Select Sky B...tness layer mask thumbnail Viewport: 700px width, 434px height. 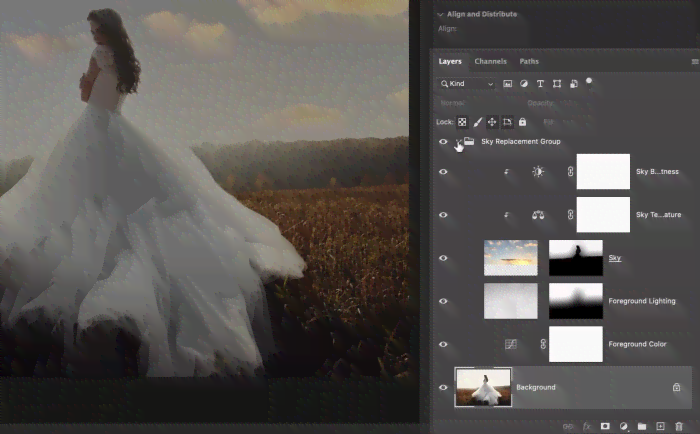(x=603, y=171)
